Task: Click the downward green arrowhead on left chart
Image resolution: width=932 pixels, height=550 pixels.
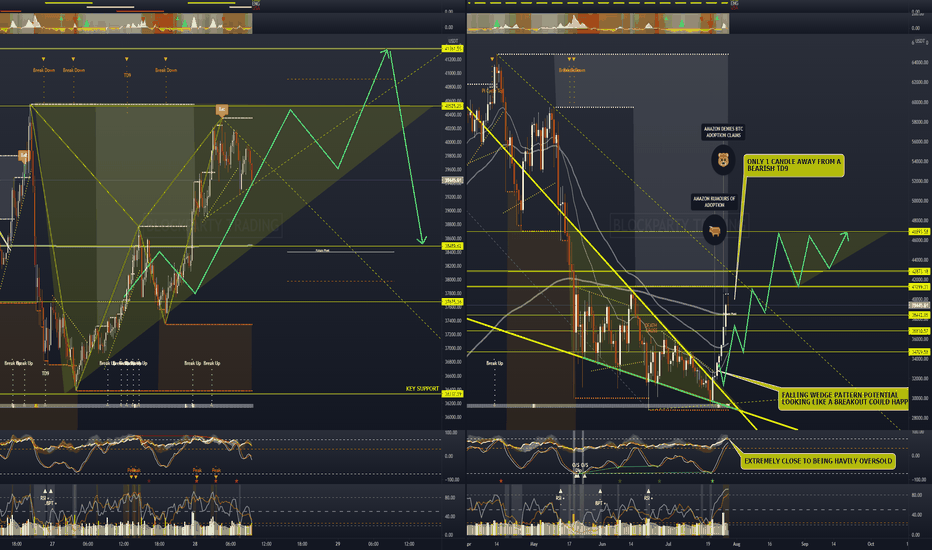Action: click(x=421, y=240)
